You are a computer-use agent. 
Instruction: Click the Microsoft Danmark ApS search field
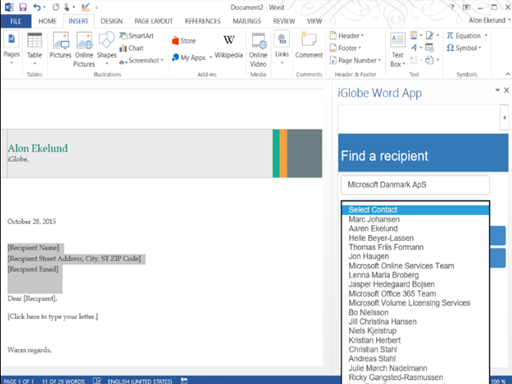tap(415, 185)
